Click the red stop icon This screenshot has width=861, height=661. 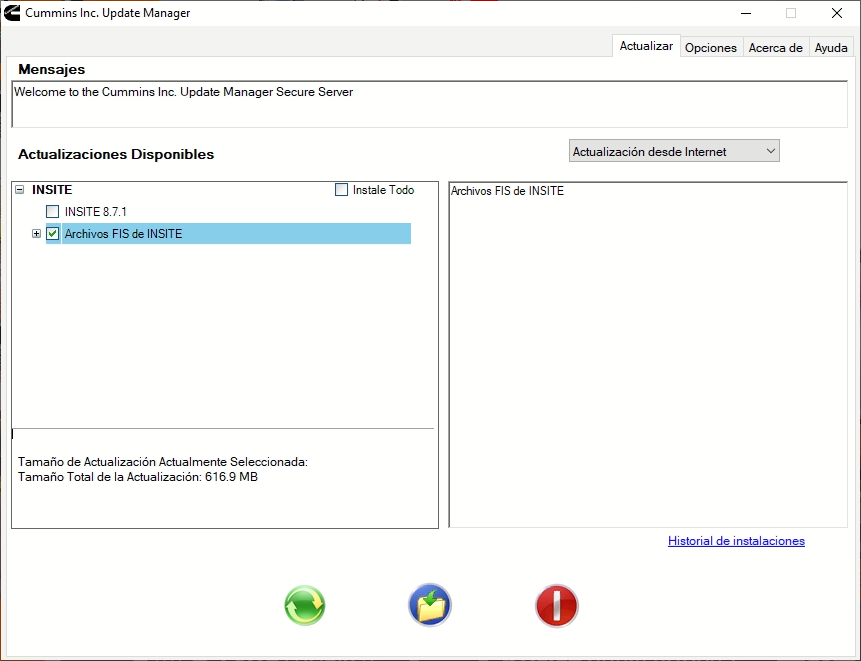click(x=557, y=606)
